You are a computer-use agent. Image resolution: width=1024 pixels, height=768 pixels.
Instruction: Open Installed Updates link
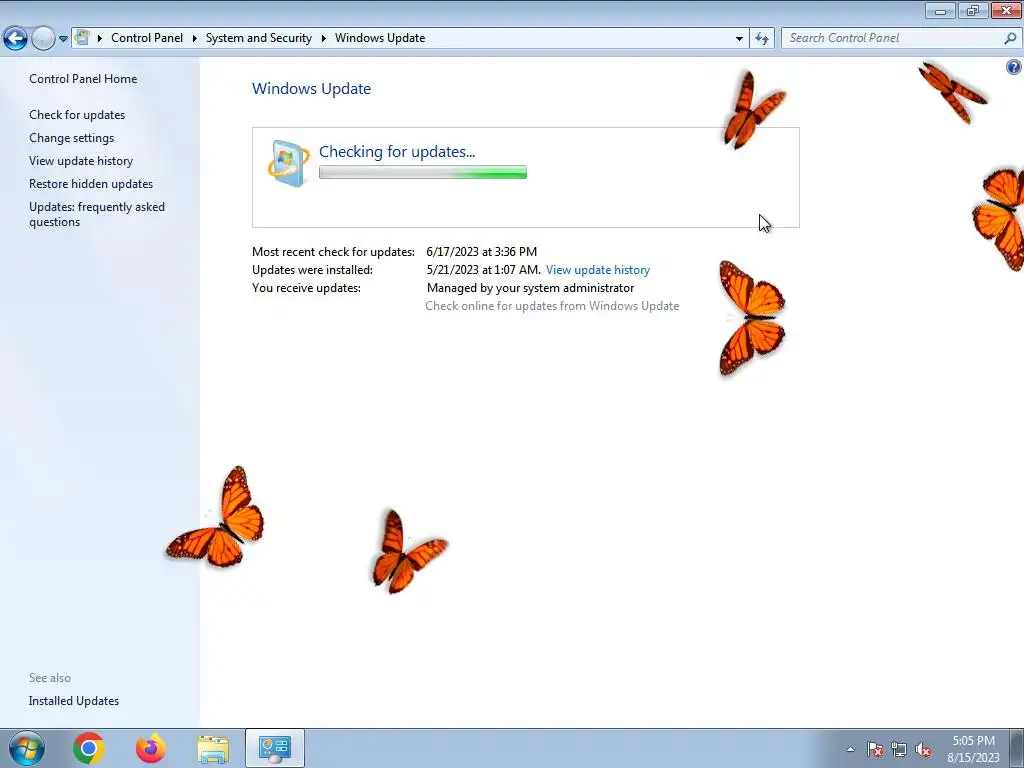click(x=74, y=701)
